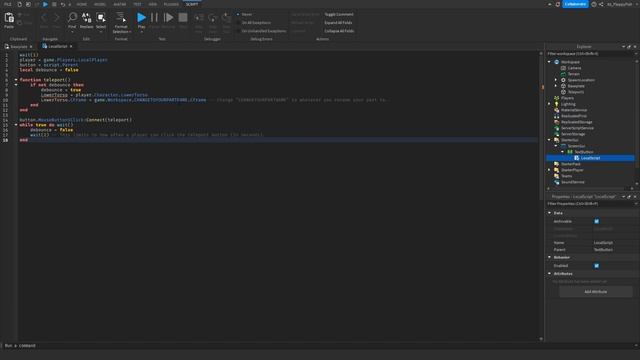Switch to the PLUGINS ribbon tab
The image size is (640, 360).
point(171,4)
